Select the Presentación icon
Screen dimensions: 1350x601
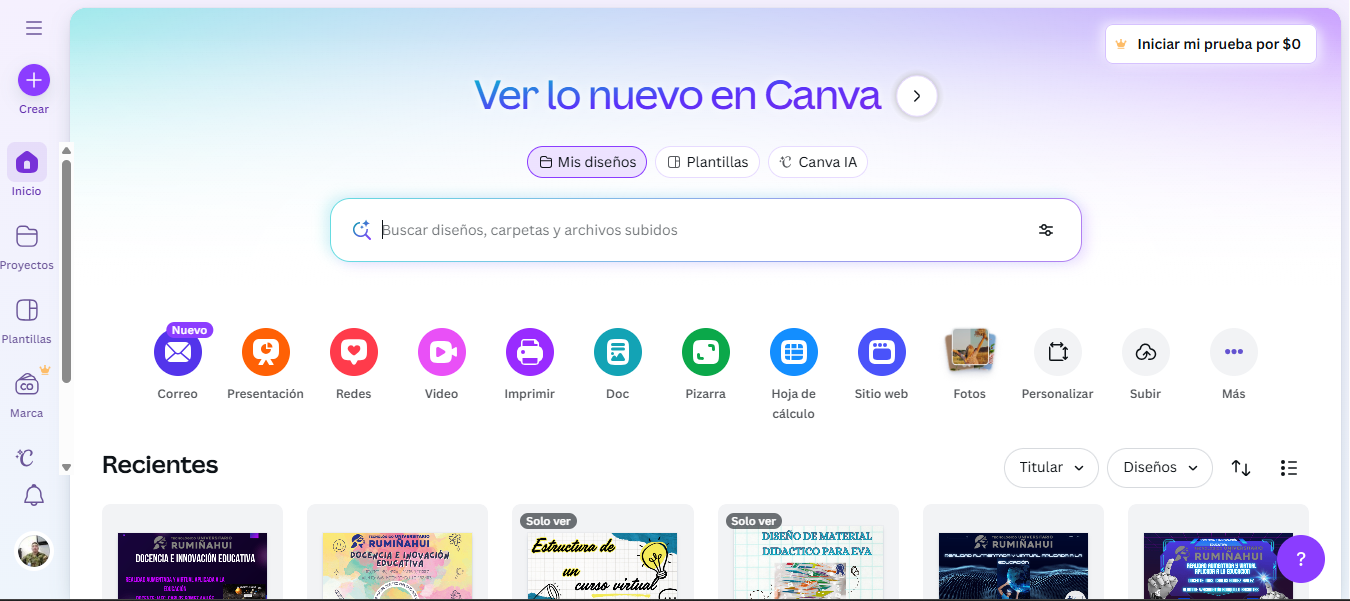tap(266, 352)
